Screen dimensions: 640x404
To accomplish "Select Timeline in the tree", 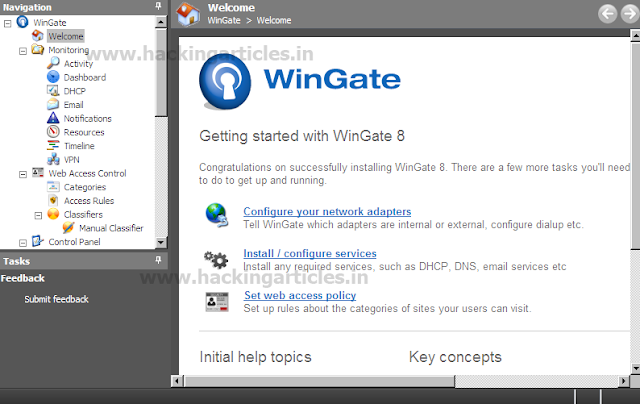I will [x=79, y=146].
